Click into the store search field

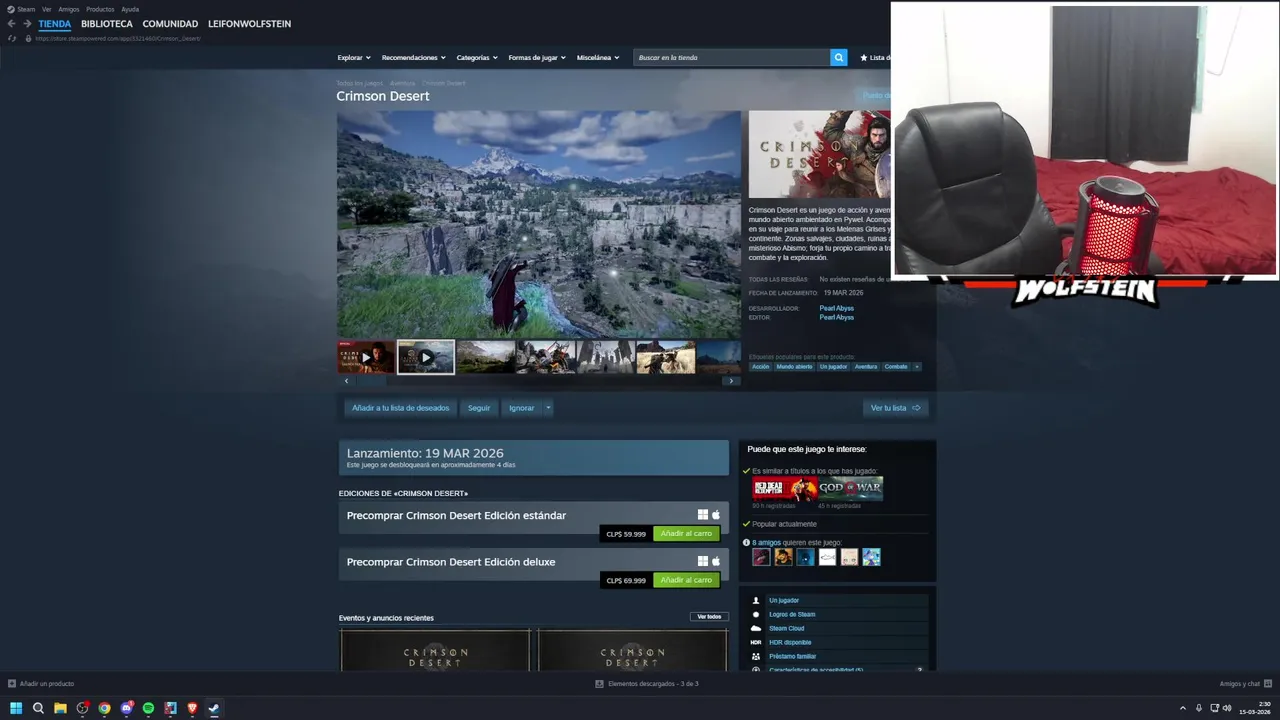coord(731,58)
